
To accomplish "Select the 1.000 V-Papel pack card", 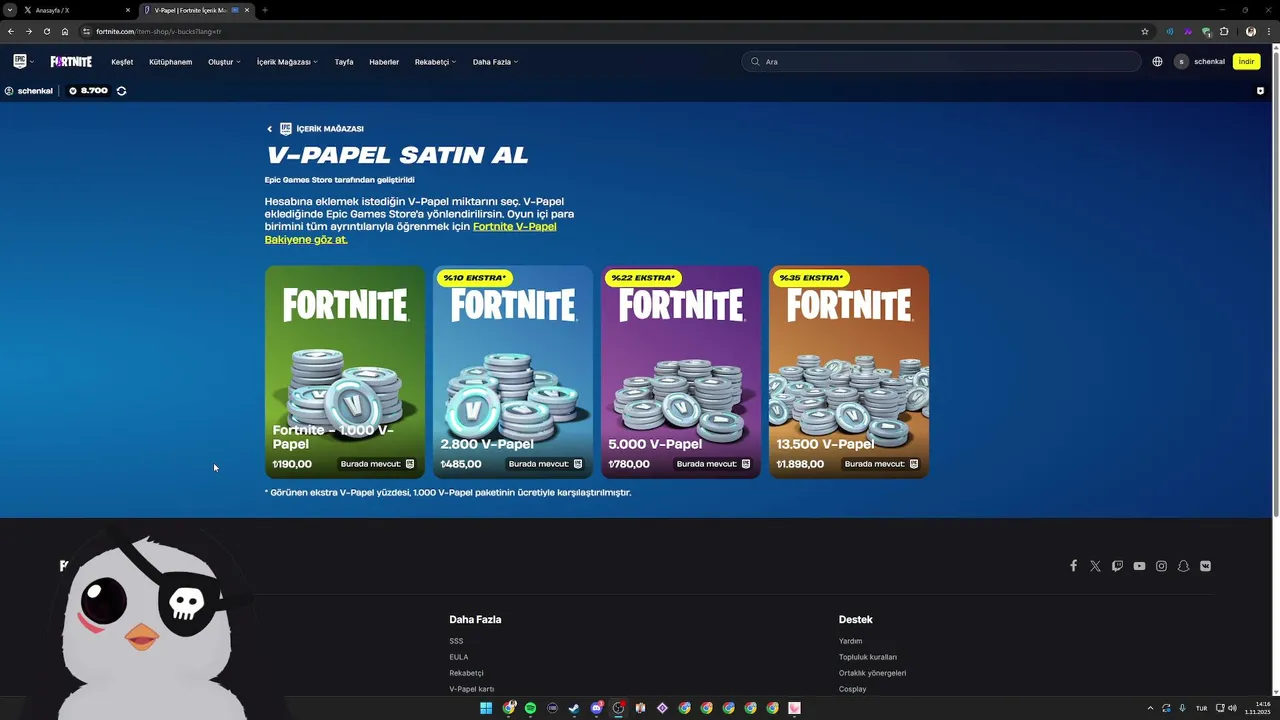I will point(345,372).
